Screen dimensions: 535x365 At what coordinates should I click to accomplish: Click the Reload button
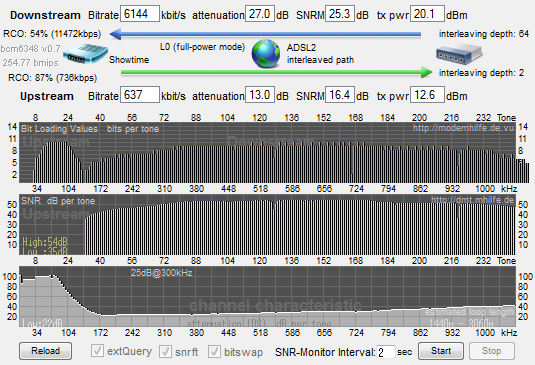coord(45,351)
